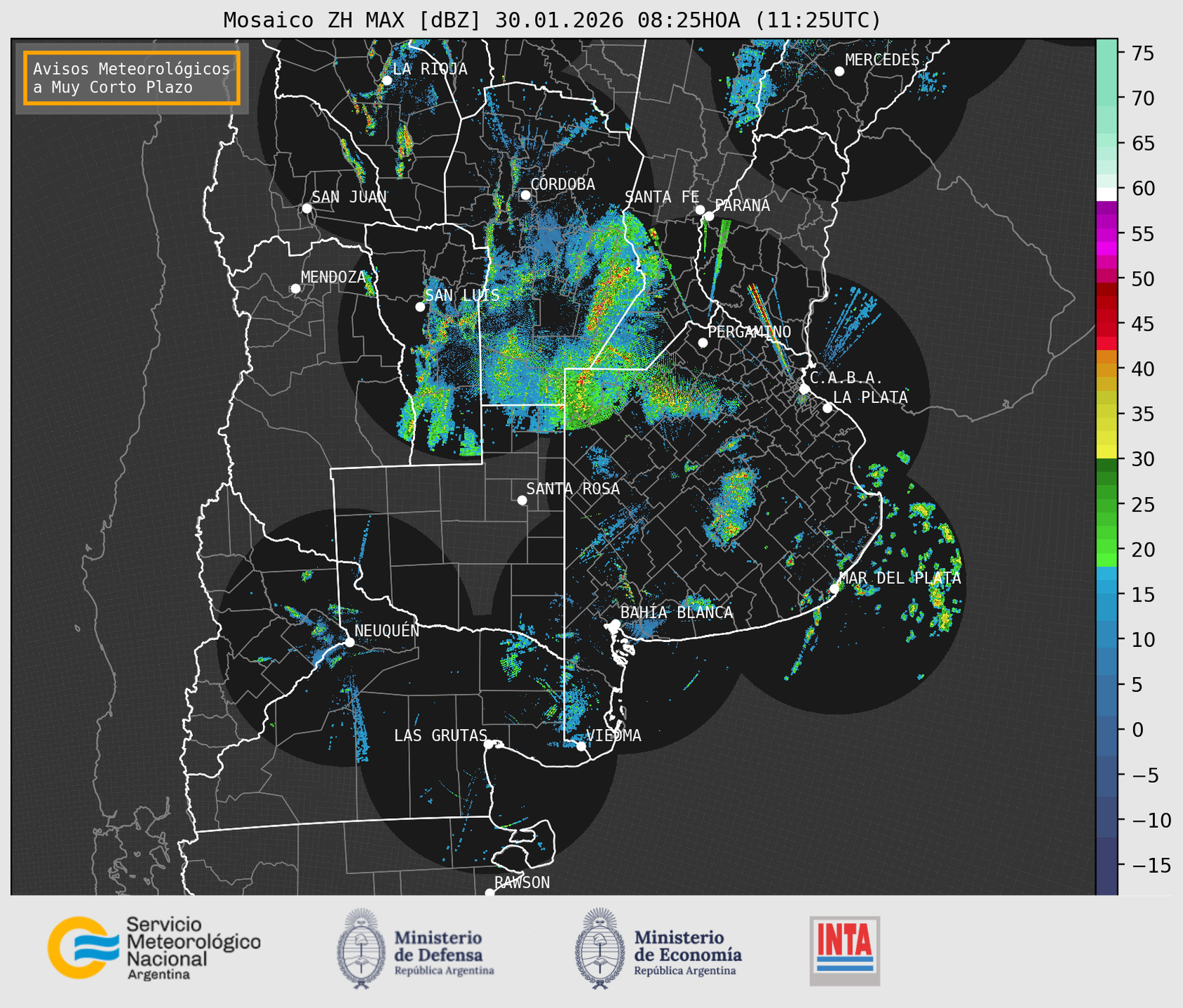Click the yellow 30 dBZ color band
This screenshot has height=1008, width=1183.
[x=1106, y=452]
